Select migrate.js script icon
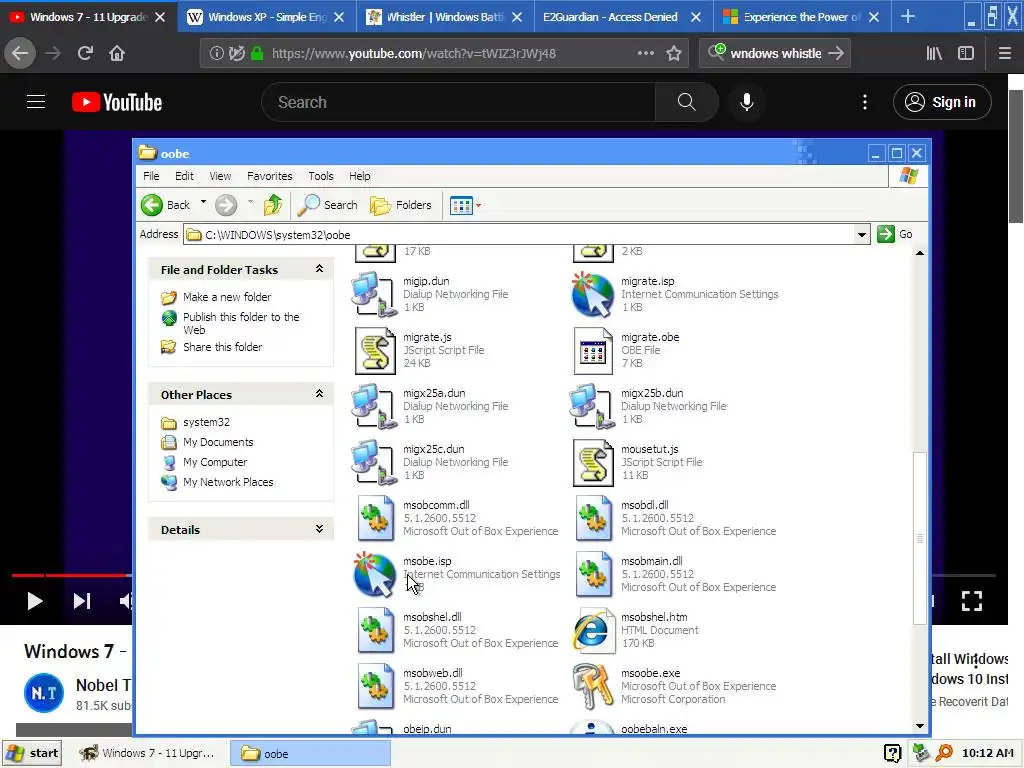The image size is (1024, 768). point(375,351)
